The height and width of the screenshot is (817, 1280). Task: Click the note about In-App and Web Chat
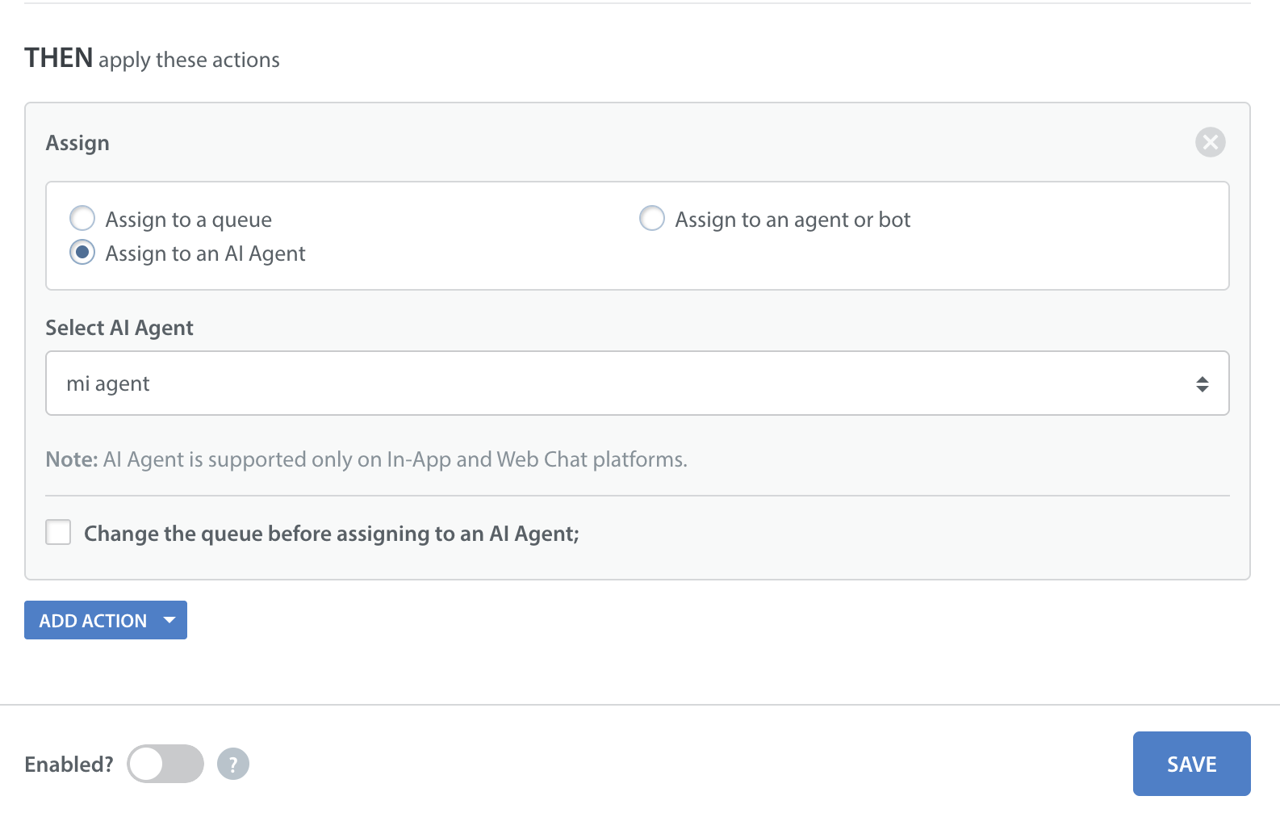366,460
